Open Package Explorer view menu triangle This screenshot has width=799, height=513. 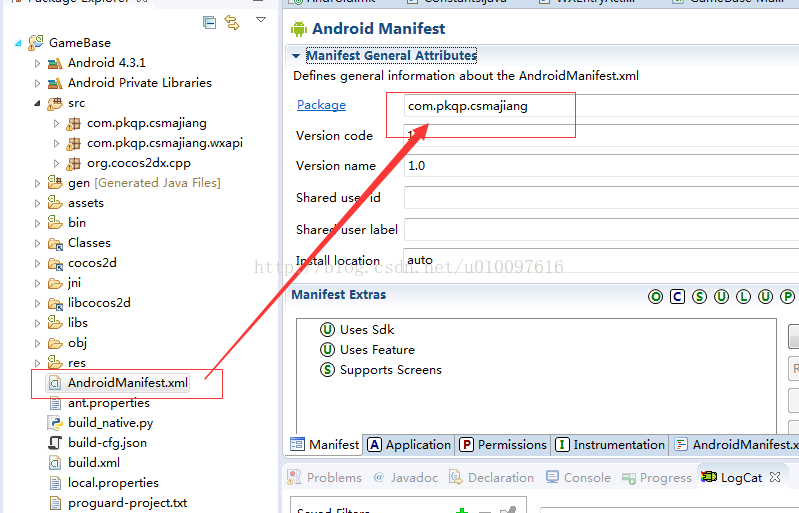point(261,20)
